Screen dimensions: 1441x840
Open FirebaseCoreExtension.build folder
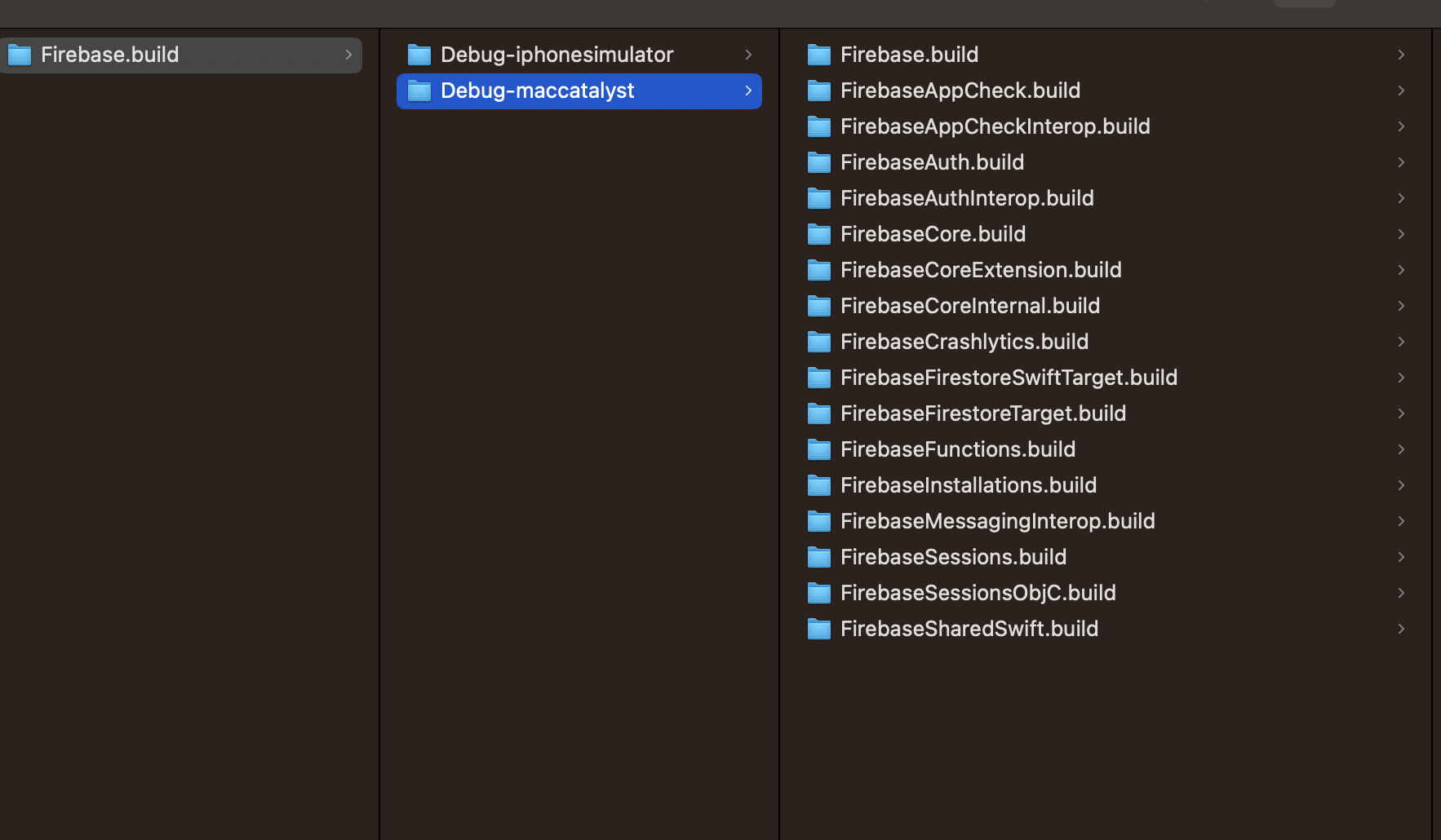[x=981, y=270]
